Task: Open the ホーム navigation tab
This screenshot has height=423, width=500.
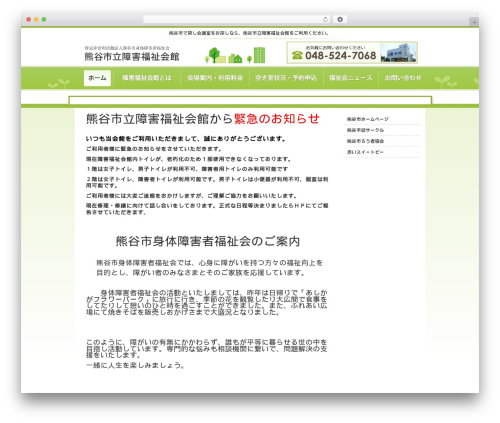Action: (97, 78)
